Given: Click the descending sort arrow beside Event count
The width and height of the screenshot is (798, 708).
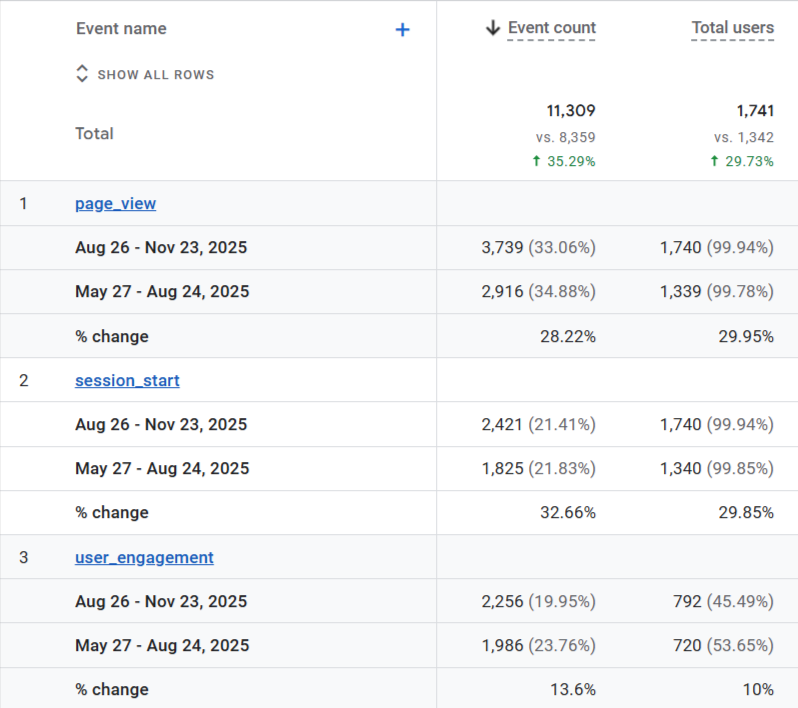Looking at the screenshot, I should pos(492,28).
